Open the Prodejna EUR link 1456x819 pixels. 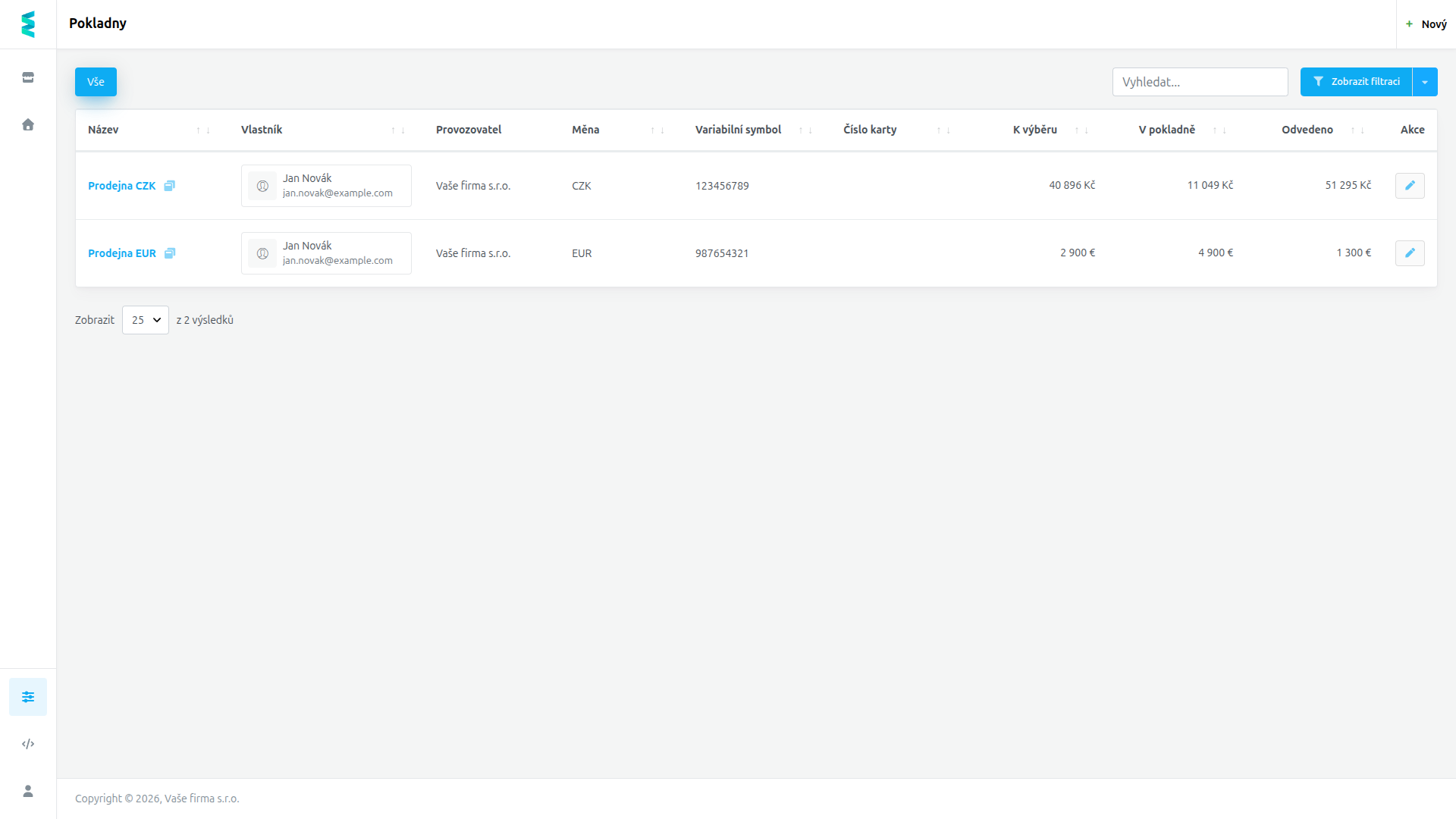click(x=122, y=253)
